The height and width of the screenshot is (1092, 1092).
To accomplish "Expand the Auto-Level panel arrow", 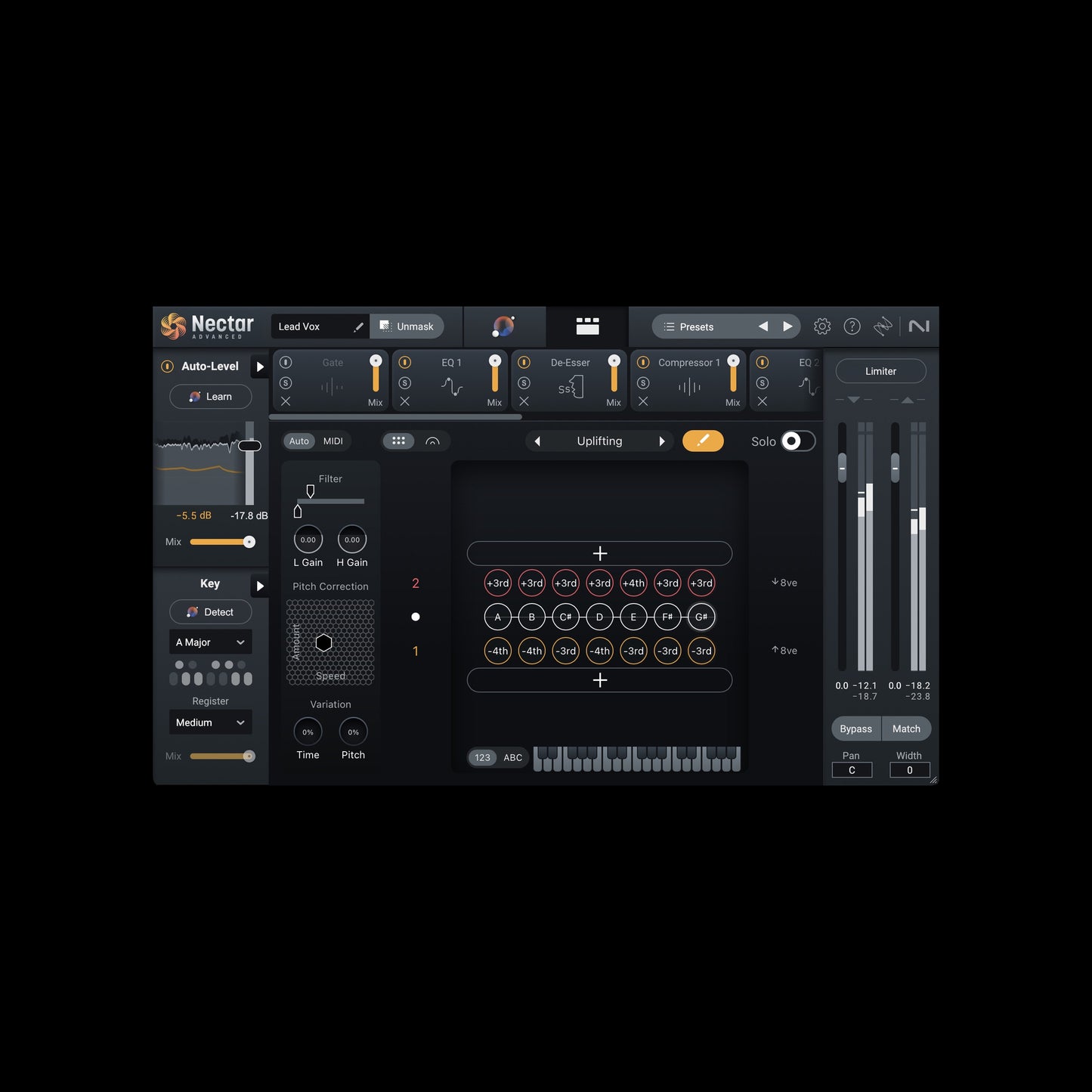I will click(x=260, y=367).
